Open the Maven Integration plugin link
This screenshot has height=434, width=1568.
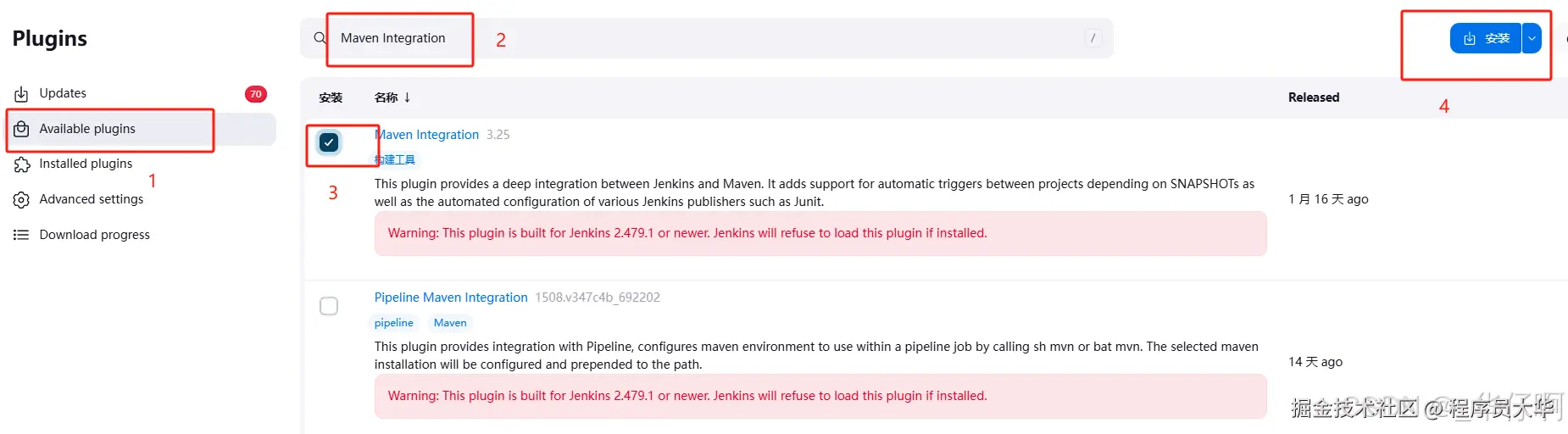pos(428,135)
